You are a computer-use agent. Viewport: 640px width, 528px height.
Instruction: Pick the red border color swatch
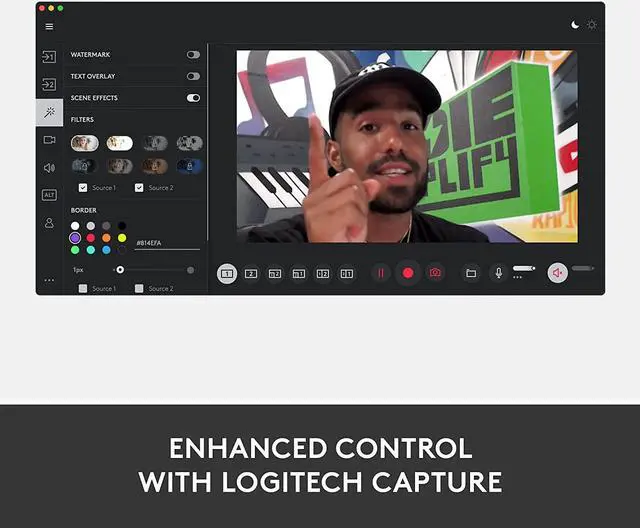(x=91, y=238)
